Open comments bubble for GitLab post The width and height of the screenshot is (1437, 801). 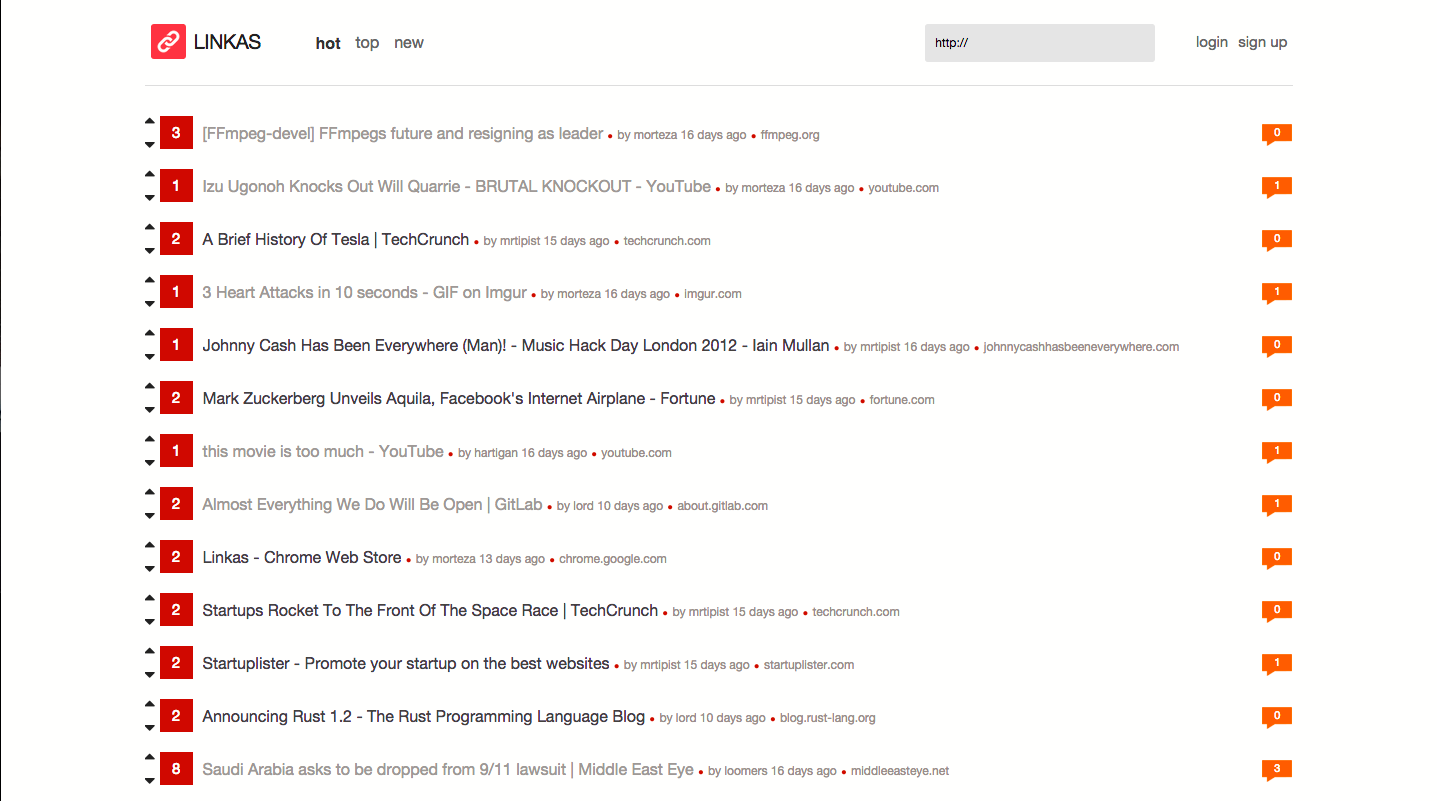(x=1277, y=505)
